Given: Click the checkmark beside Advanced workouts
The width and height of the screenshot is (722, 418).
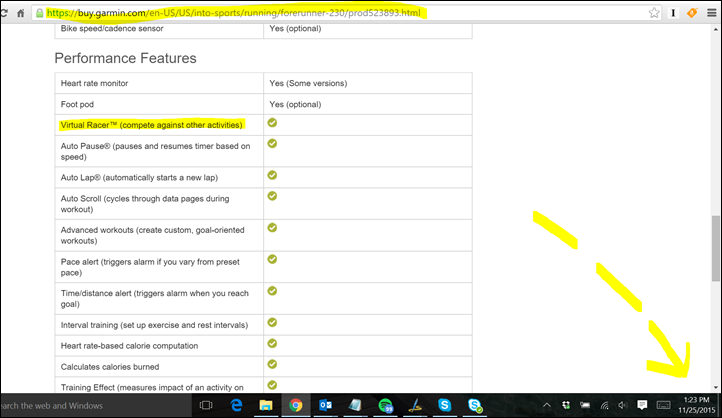Looking at the screenshot, I should coord(272,227).
